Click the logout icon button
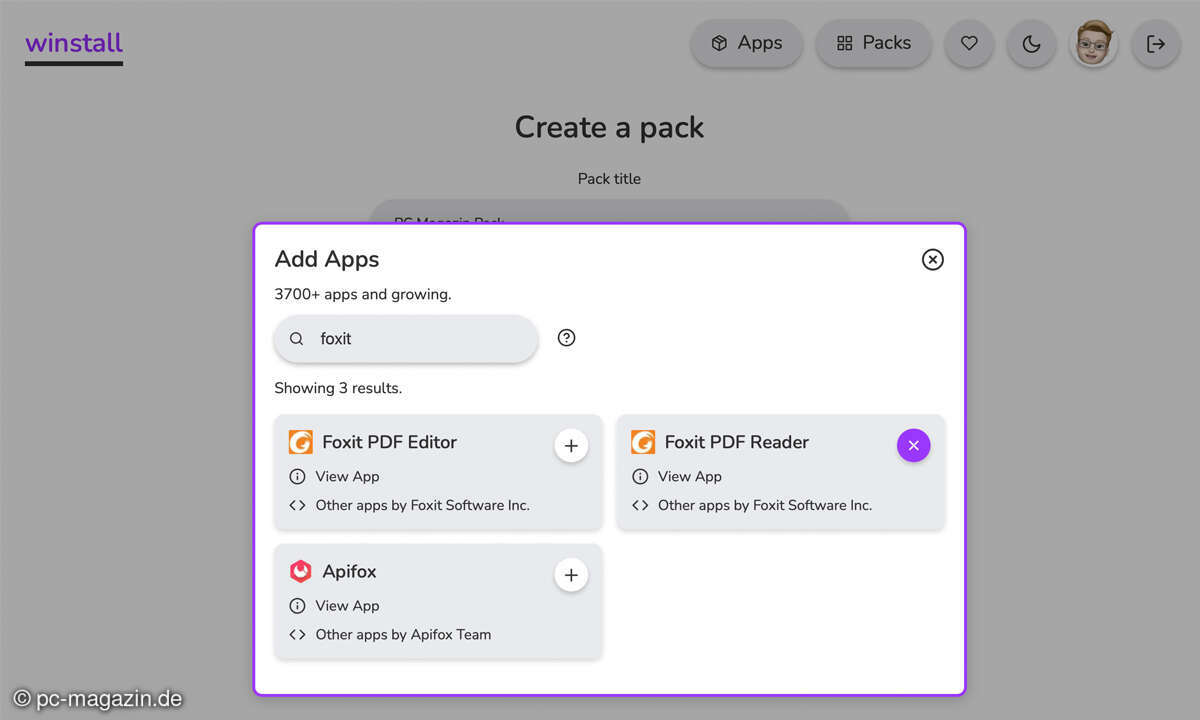 (x=1156, y=44)
